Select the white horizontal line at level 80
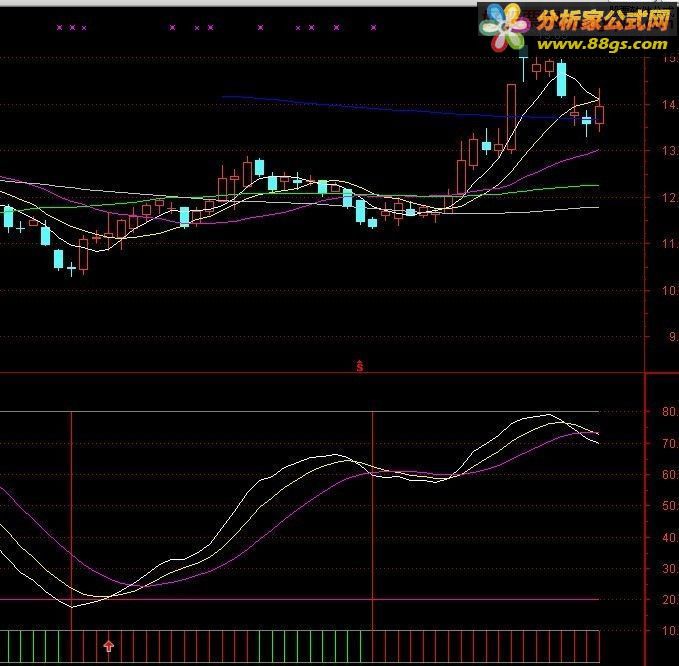Viewport: 679px width, 666px height. (299, 411)
